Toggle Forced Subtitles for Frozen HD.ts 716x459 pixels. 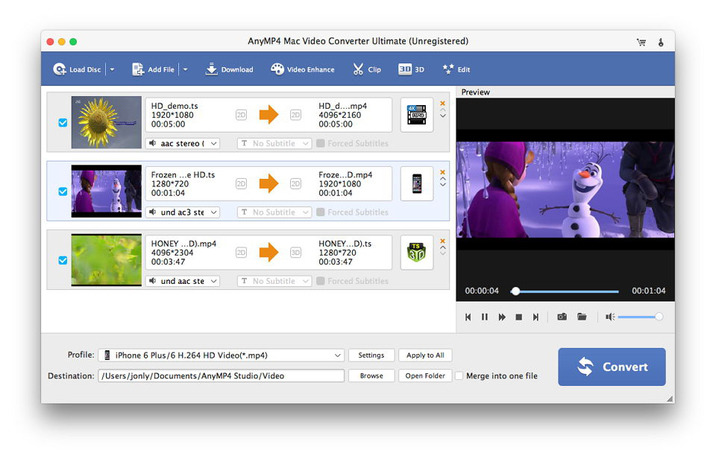click(321, 212)
